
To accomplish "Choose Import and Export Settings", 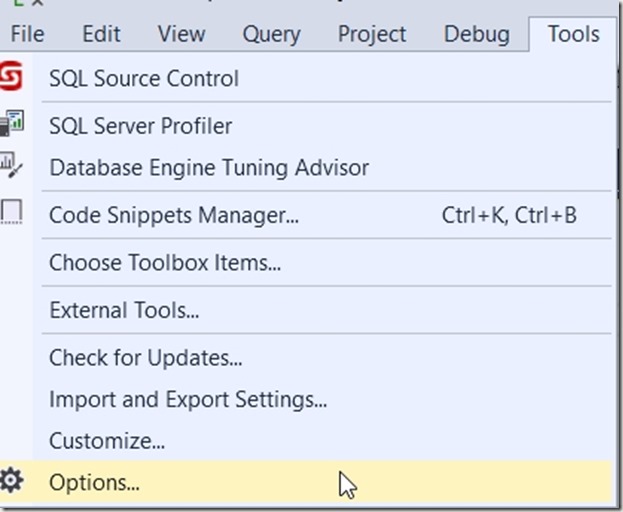I will pos(188,399).
